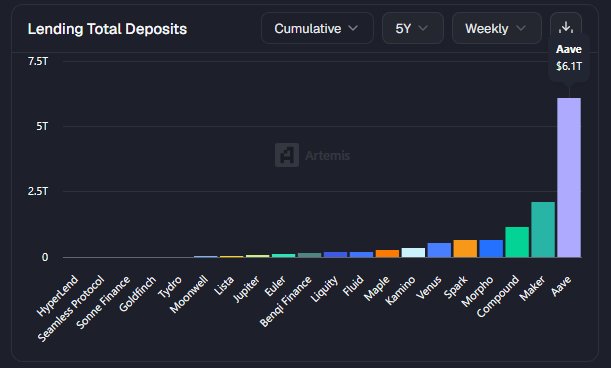Click the orange Maple bar
Viewport: 611px width, 368px height.
tap(387, 253)
